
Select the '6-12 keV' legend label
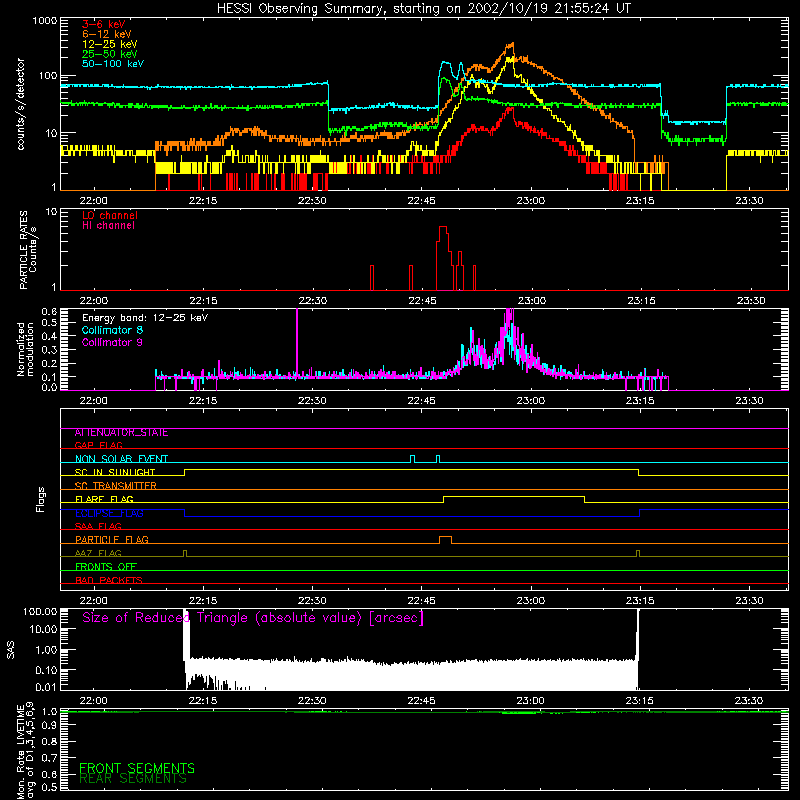pyautogui.click(x=107, y=34)
